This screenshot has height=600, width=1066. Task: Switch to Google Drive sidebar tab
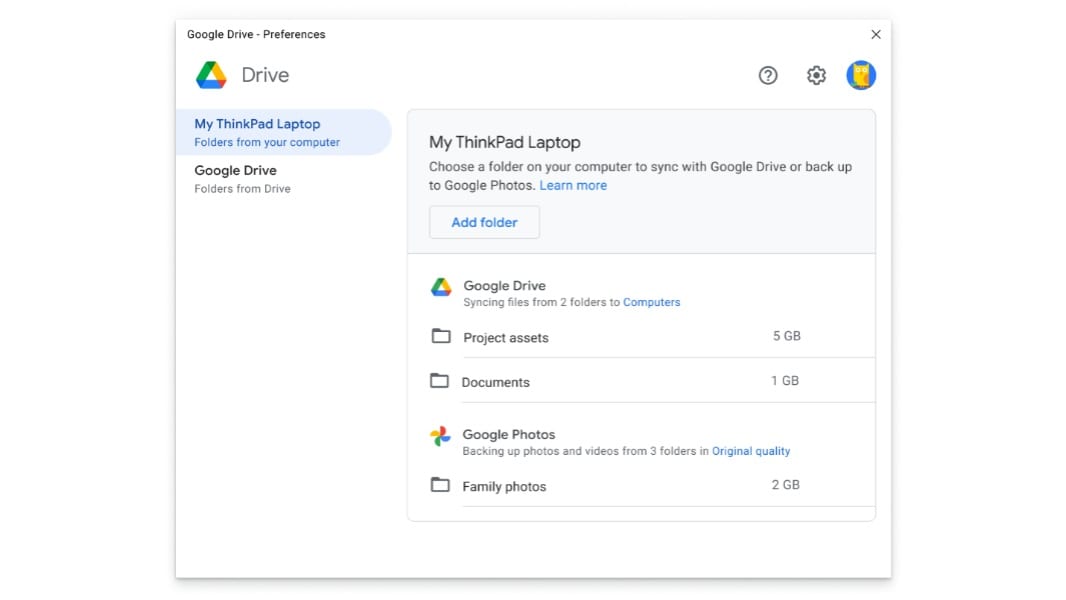tap(283, 178)
